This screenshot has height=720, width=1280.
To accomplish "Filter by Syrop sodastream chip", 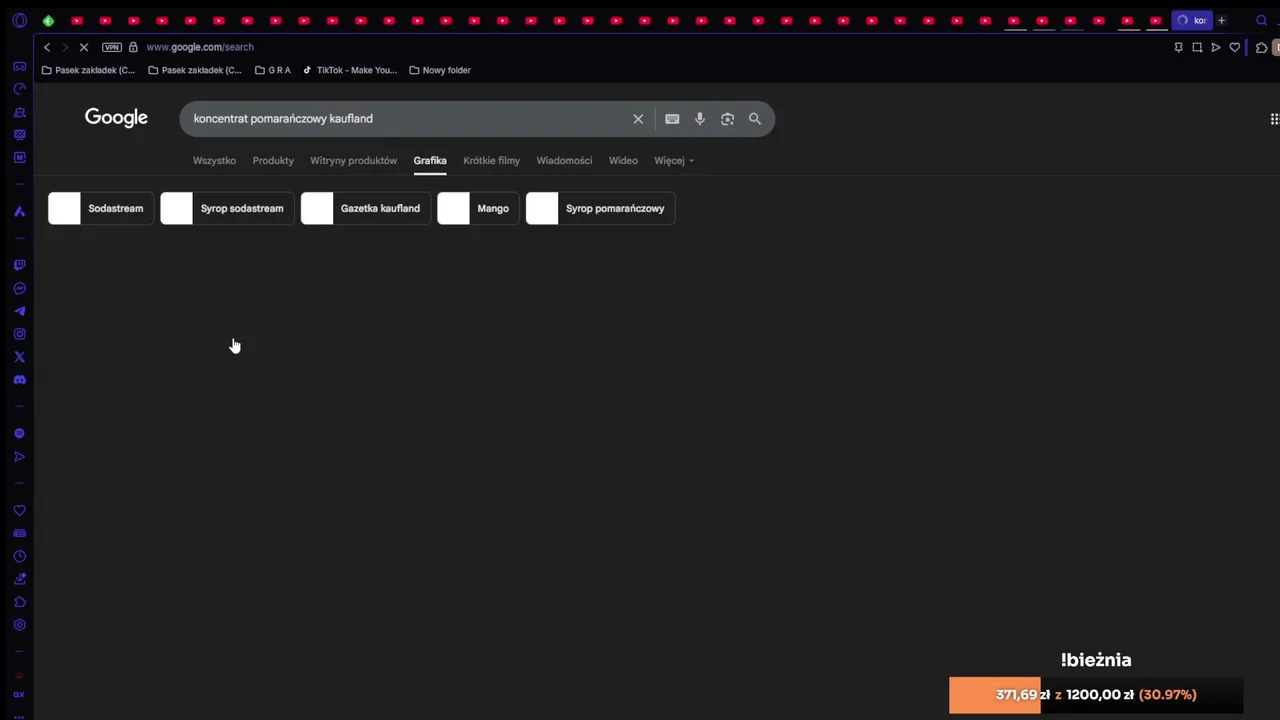I will 227,208.
